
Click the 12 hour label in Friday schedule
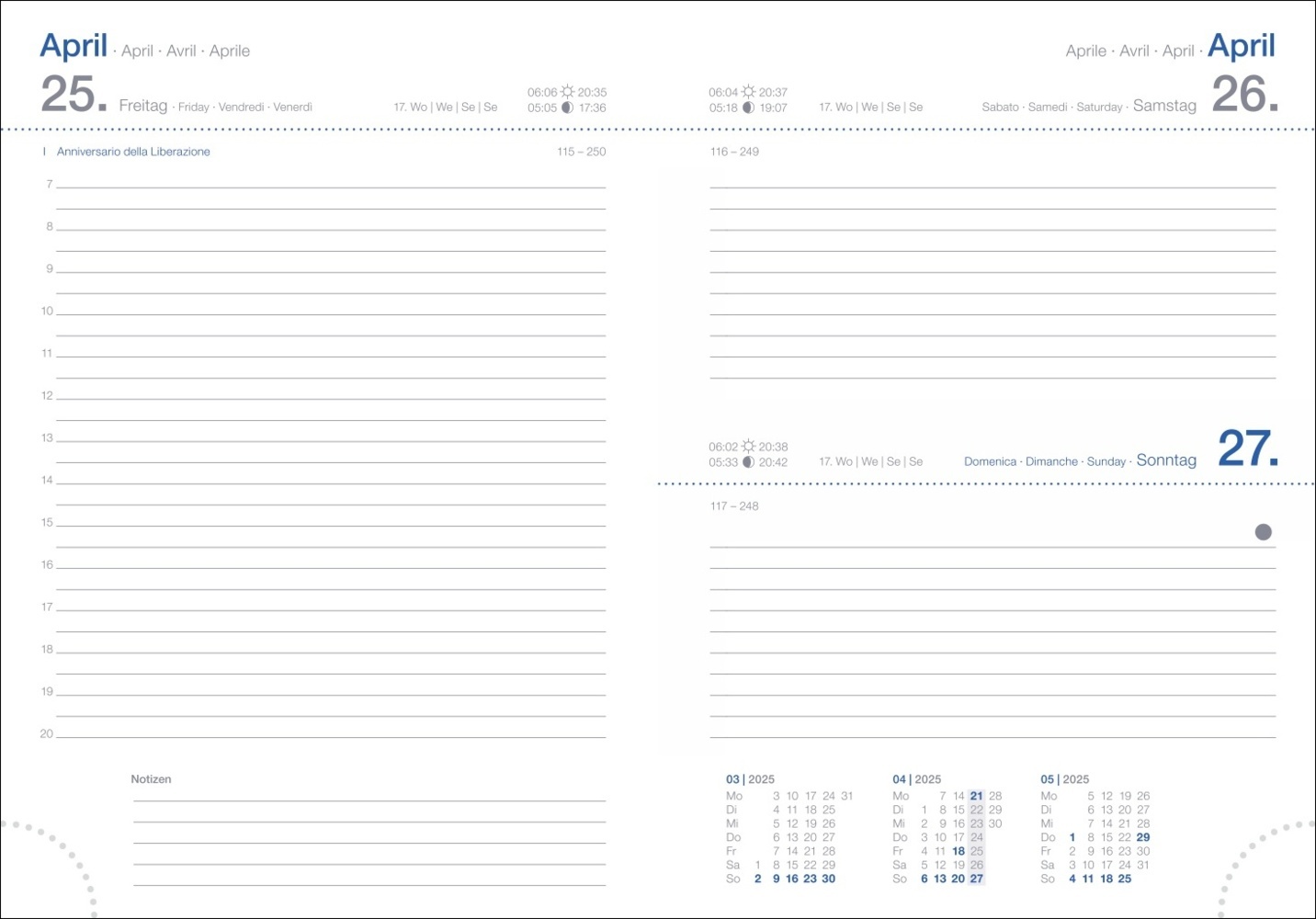[47, 396]
